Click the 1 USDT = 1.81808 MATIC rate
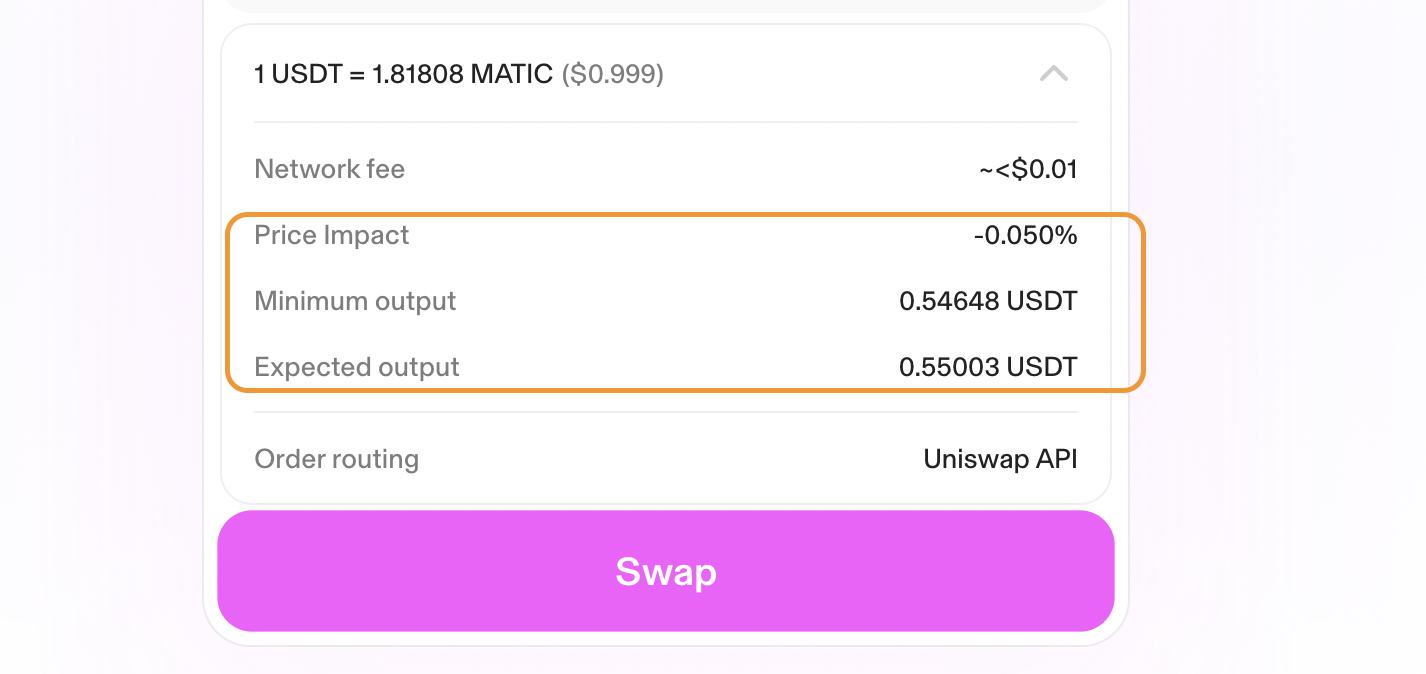Screen dimensions: 1426x674 (403, 74)
